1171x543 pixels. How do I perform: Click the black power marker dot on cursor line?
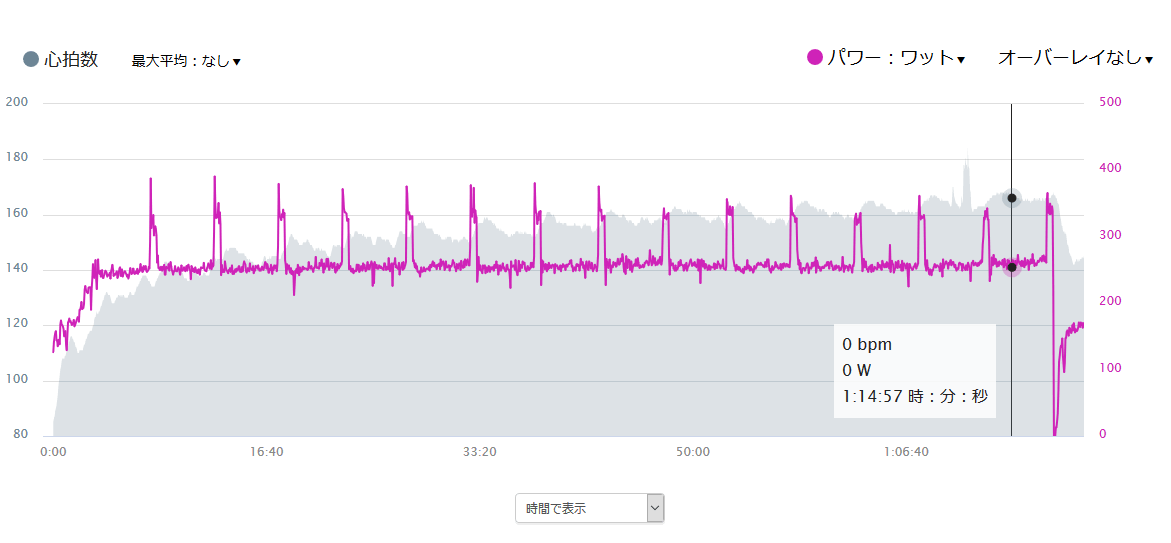point(1012,267)
